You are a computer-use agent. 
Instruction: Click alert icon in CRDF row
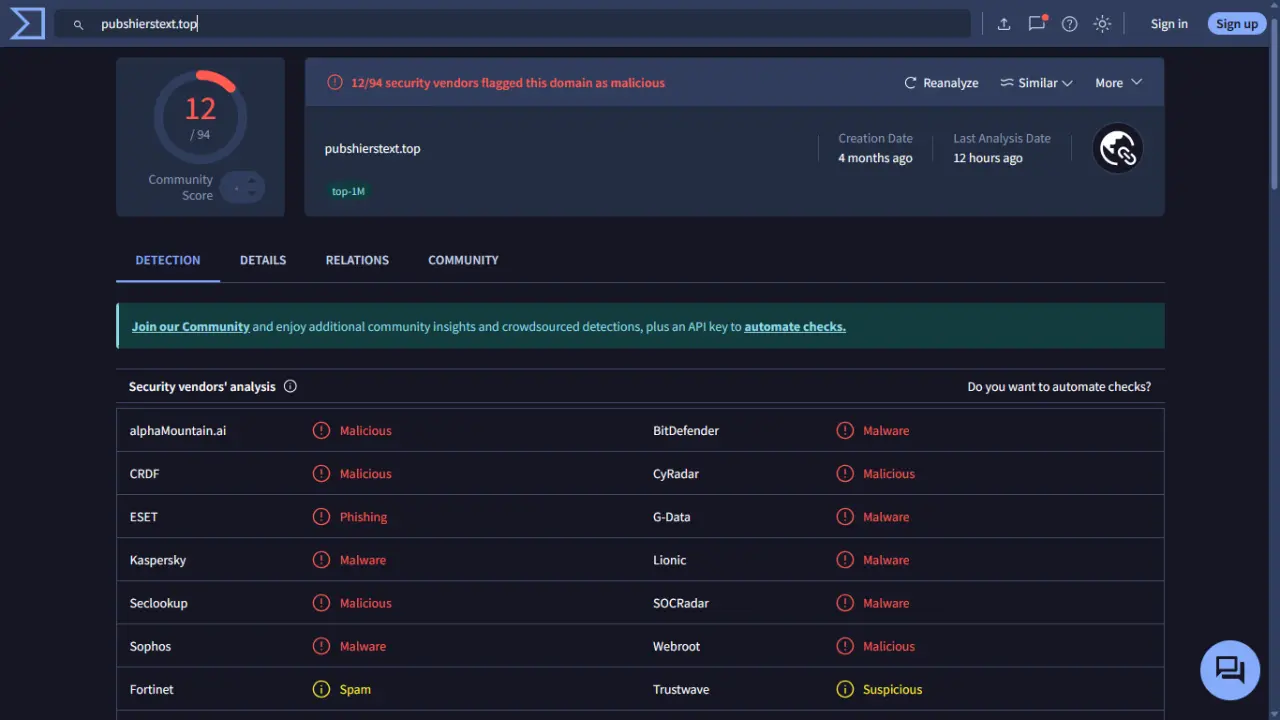(321, 473)
